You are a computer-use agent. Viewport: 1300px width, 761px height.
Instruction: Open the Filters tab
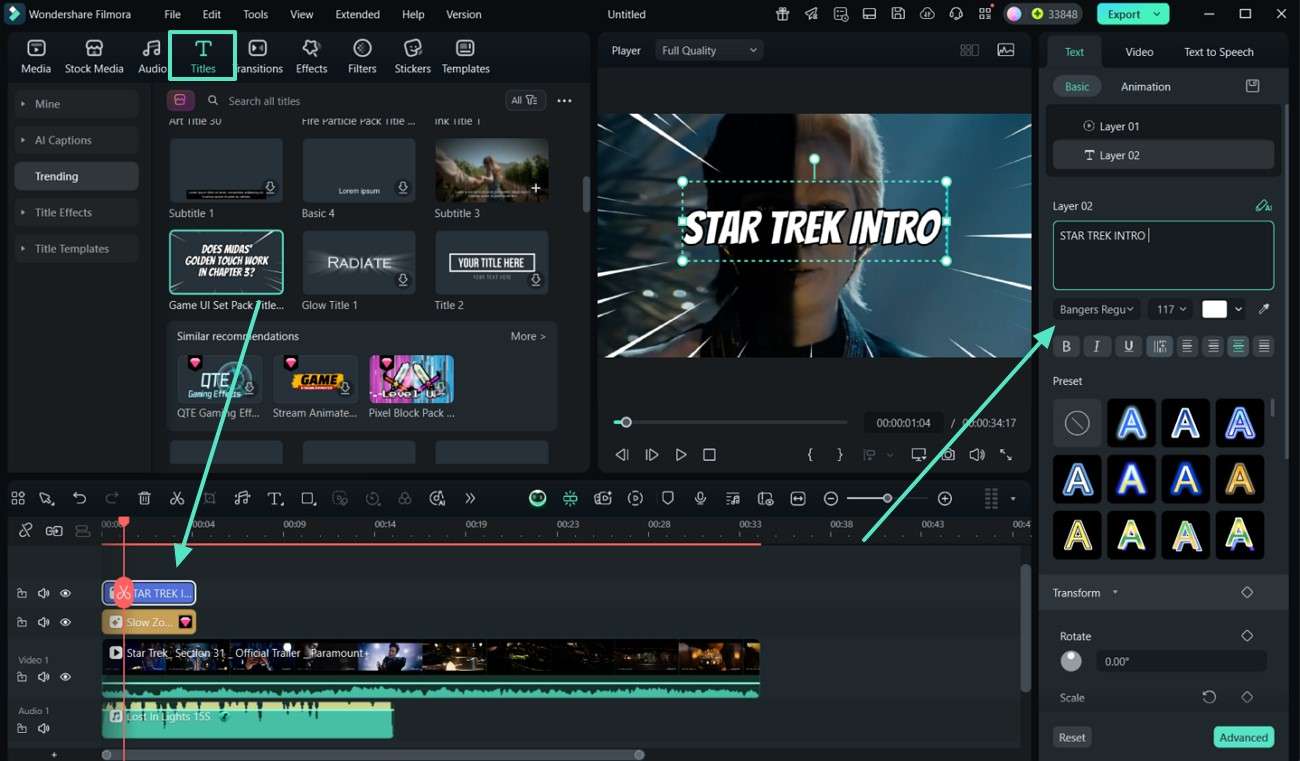click(x=362, y=57)
